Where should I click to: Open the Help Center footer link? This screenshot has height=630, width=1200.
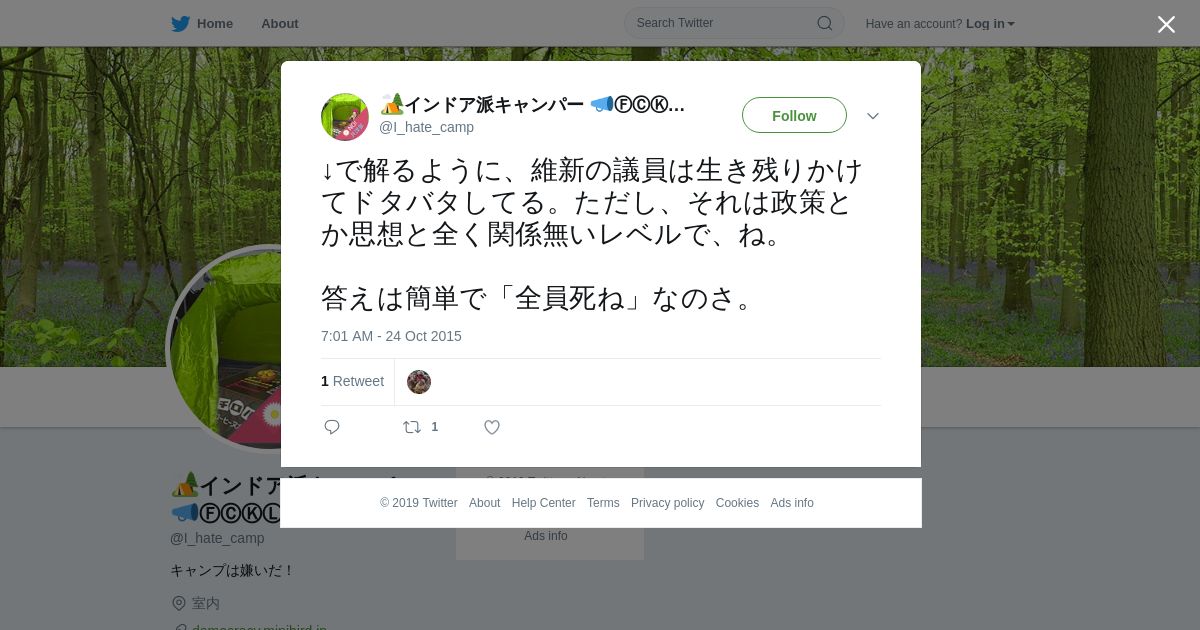pos(543,503)
